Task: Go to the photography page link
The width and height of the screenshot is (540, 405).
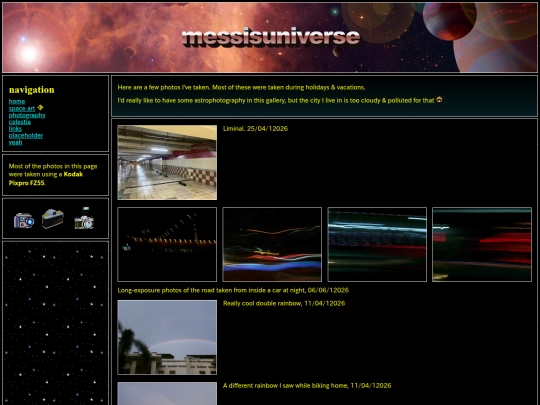Action: [27, 115]
